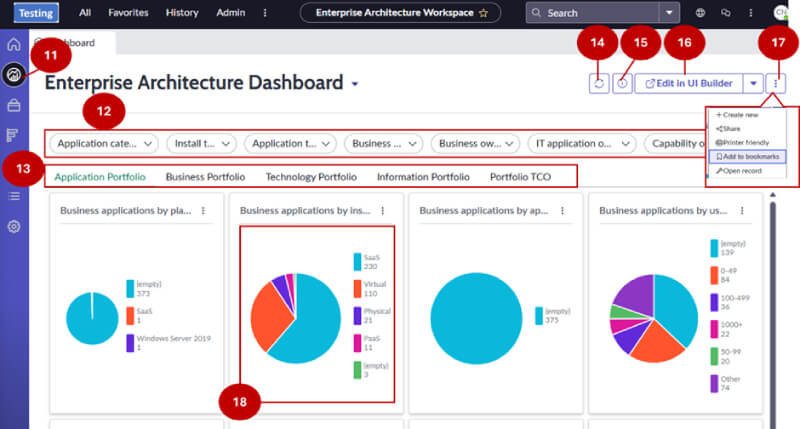Open the Capability filter pill
This screenshot has width=800, height=429.
pyautogui.click(x=675, y=144)
